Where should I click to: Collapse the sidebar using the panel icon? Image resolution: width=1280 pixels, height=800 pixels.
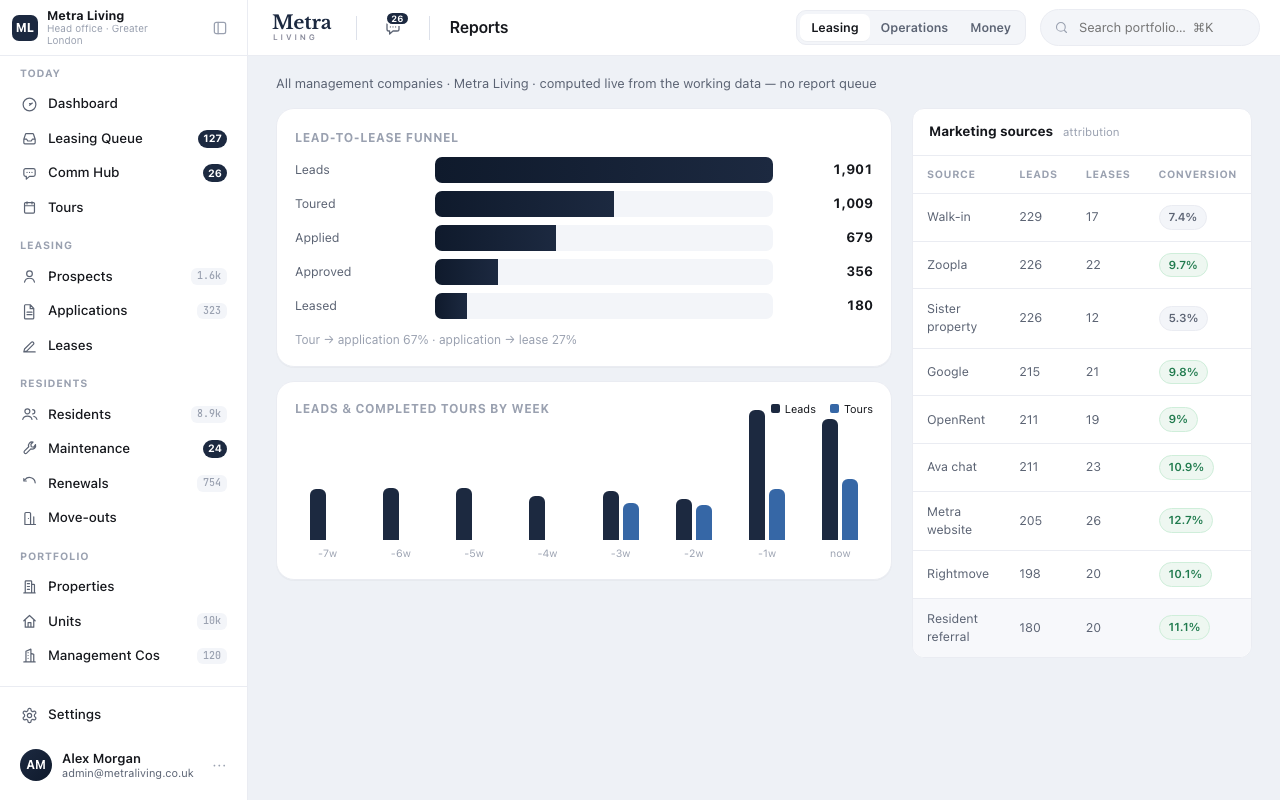tap(220, 28)
